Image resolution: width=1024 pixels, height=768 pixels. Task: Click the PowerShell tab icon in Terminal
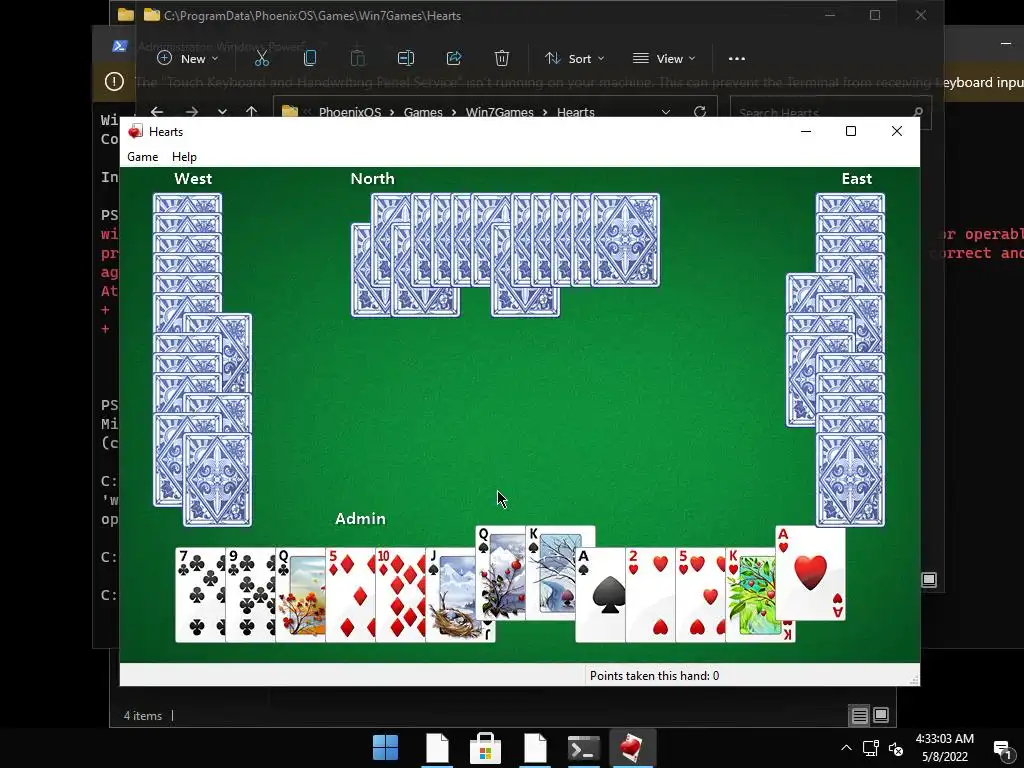[x=120, y=46]
